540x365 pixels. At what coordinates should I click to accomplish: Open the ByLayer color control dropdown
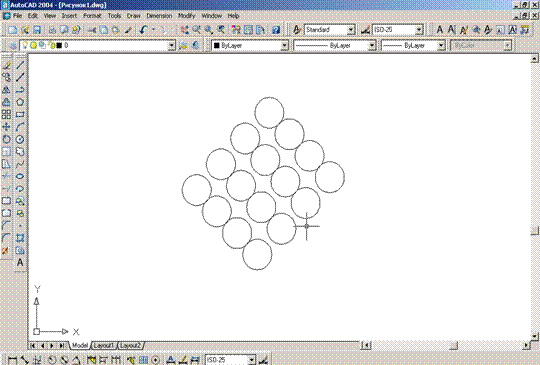[x=284, y=45]
